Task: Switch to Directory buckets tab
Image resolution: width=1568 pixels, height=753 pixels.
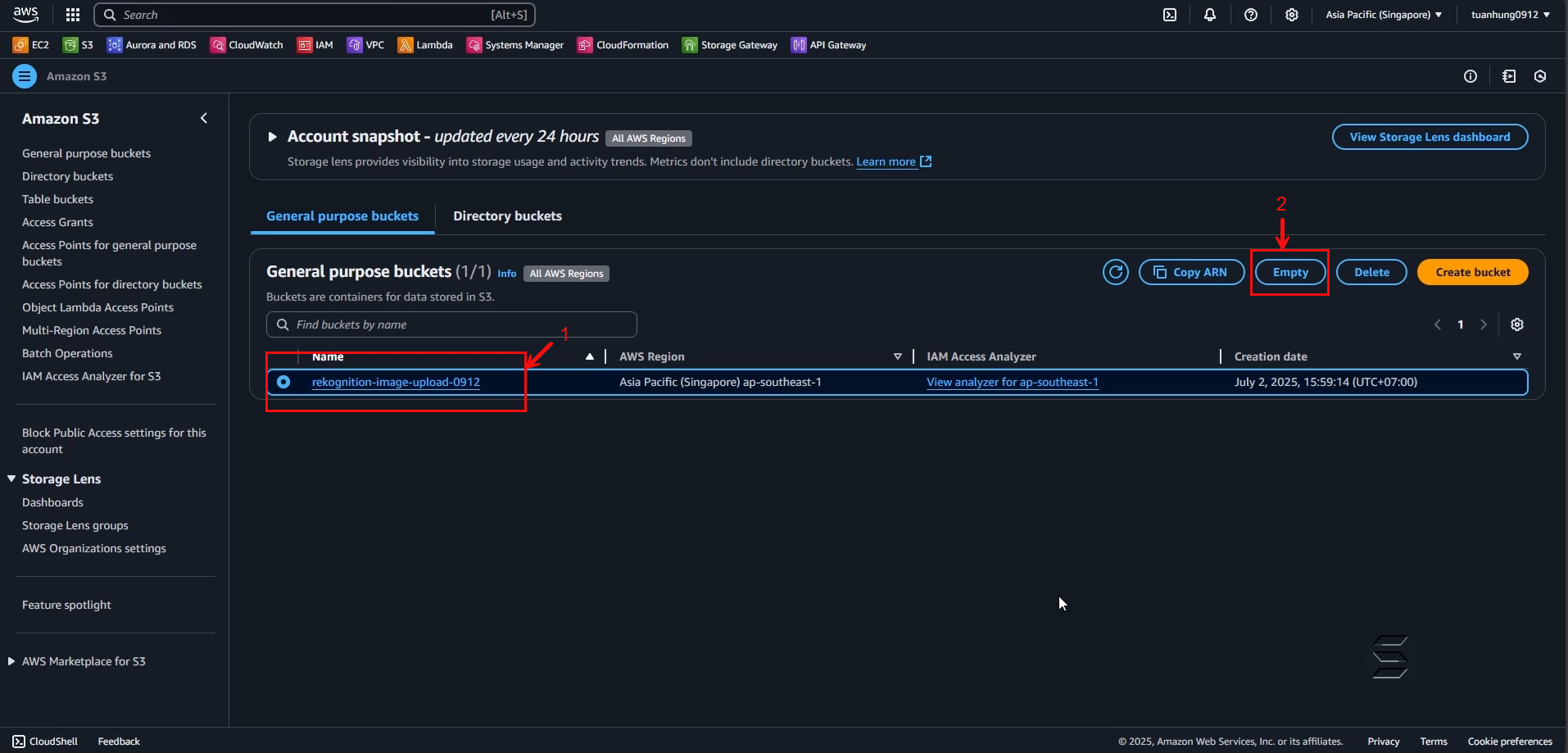Action: tap(508, 216)
